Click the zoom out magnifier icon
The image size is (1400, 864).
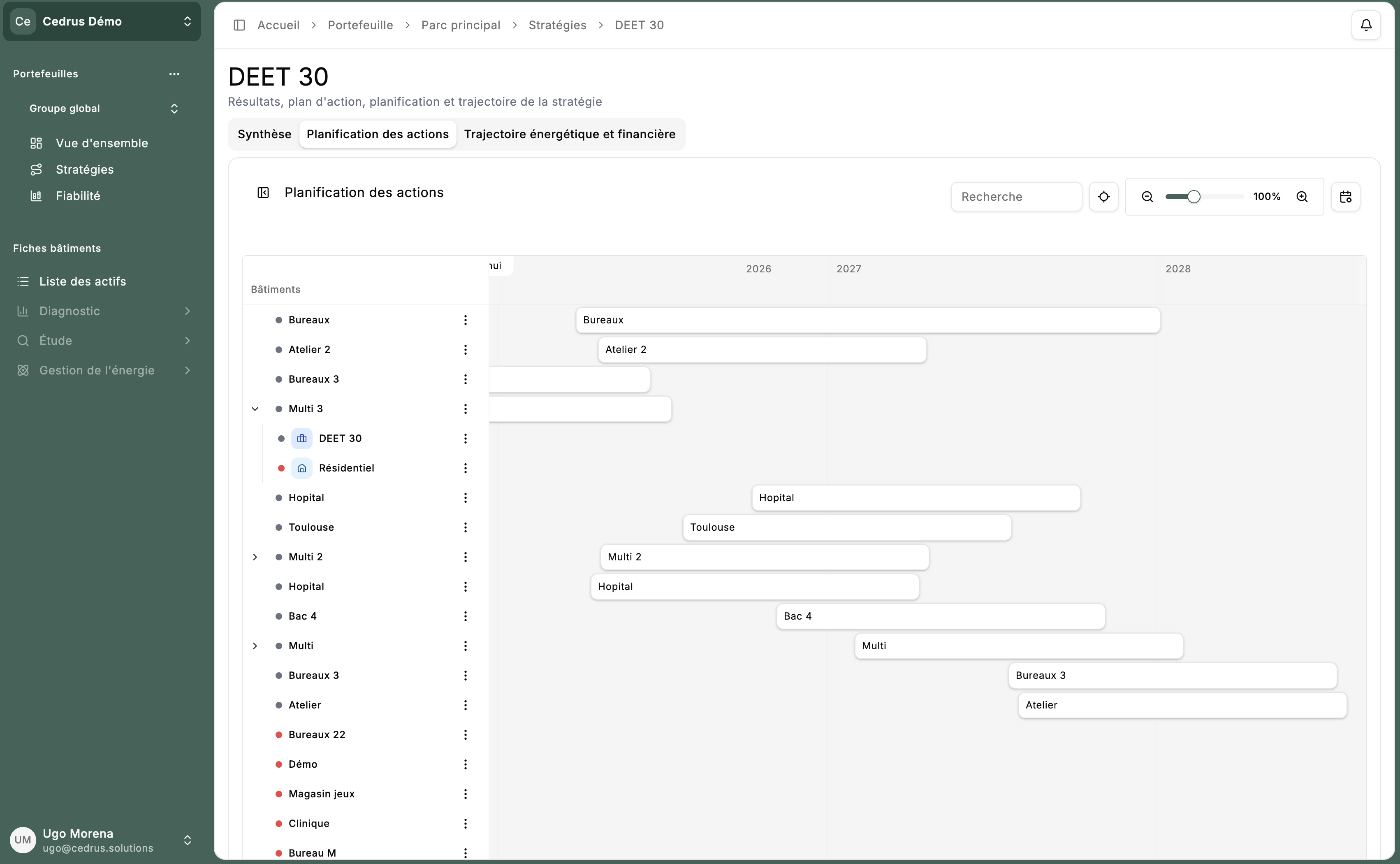pos(1147,197)
